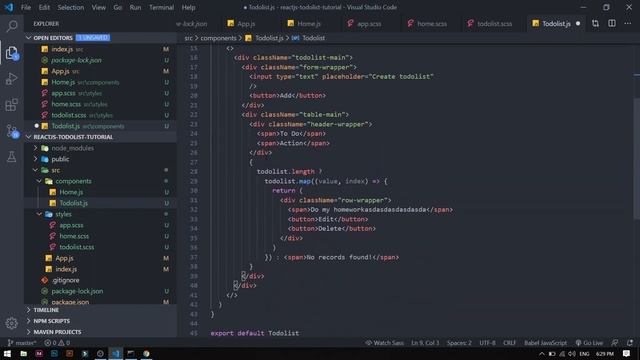Open the Testing flask view
The height and width of the screenshot is (360, 640).
pos(12,157)
